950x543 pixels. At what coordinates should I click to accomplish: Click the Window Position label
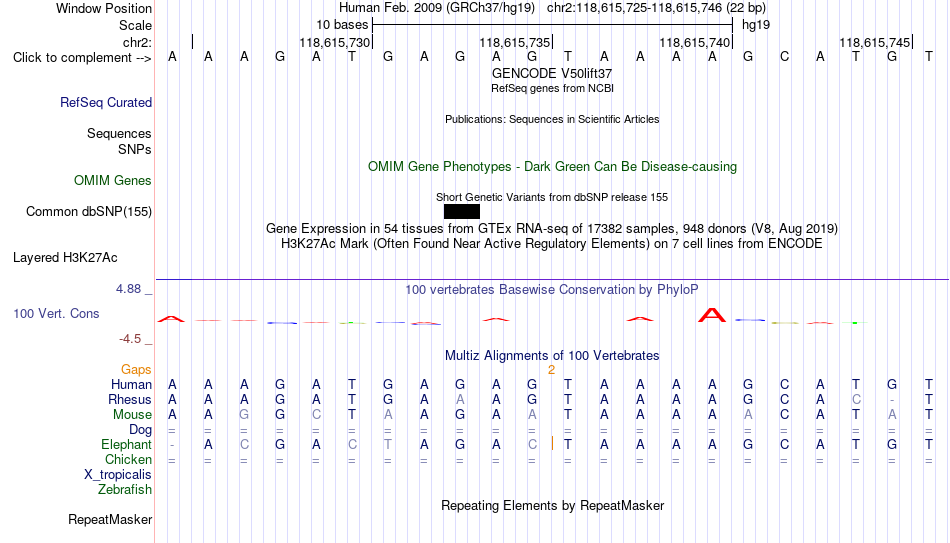pyautogui.click(x=104, y=8)
